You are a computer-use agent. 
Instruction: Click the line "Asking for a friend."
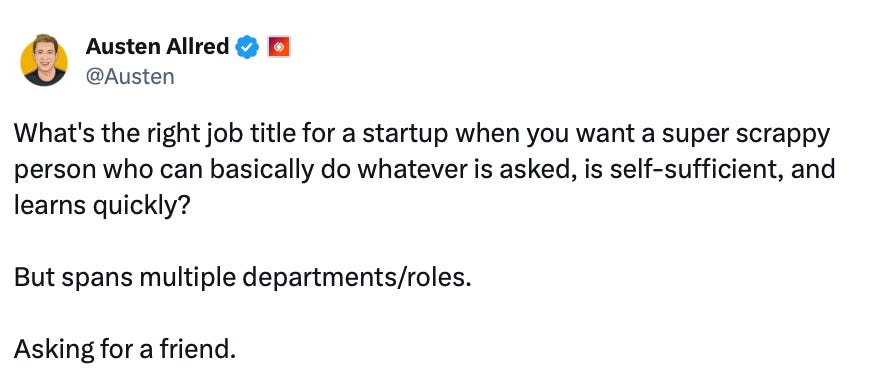click(125, 349)
